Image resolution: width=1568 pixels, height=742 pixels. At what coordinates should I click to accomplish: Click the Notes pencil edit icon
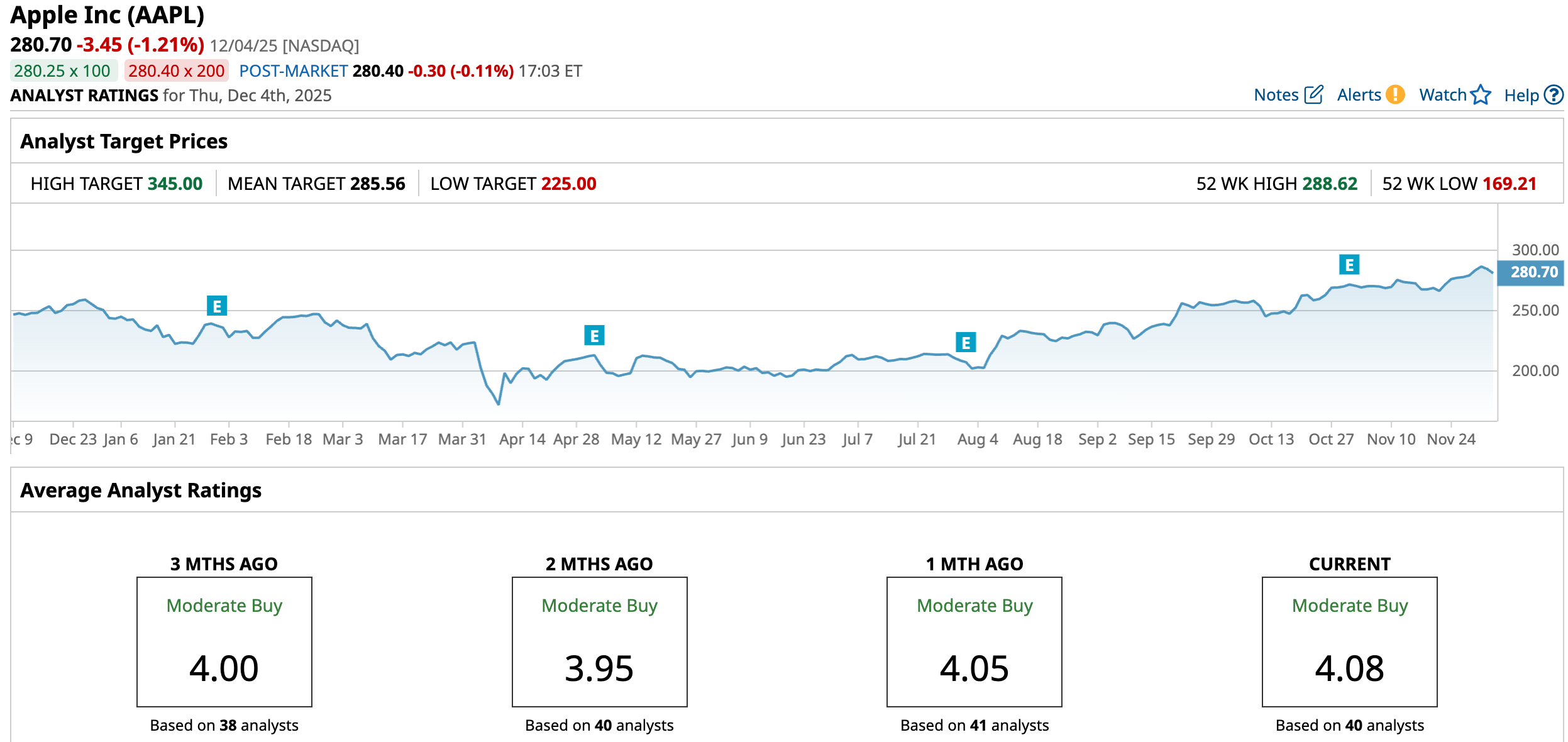coord(1313,95)
